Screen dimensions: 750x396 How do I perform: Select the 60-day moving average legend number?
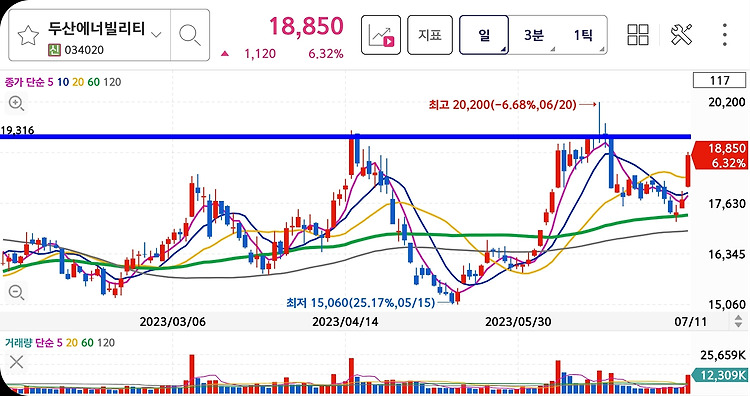click(94, 82)
